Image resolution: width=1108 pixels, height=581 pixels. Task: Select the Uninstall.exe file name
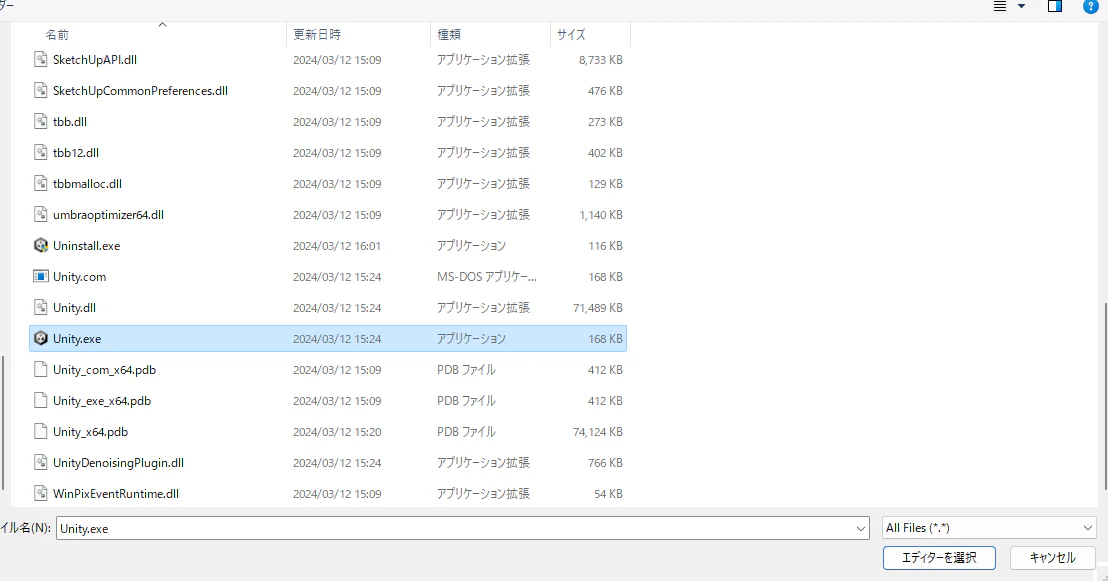coord(86,246)
